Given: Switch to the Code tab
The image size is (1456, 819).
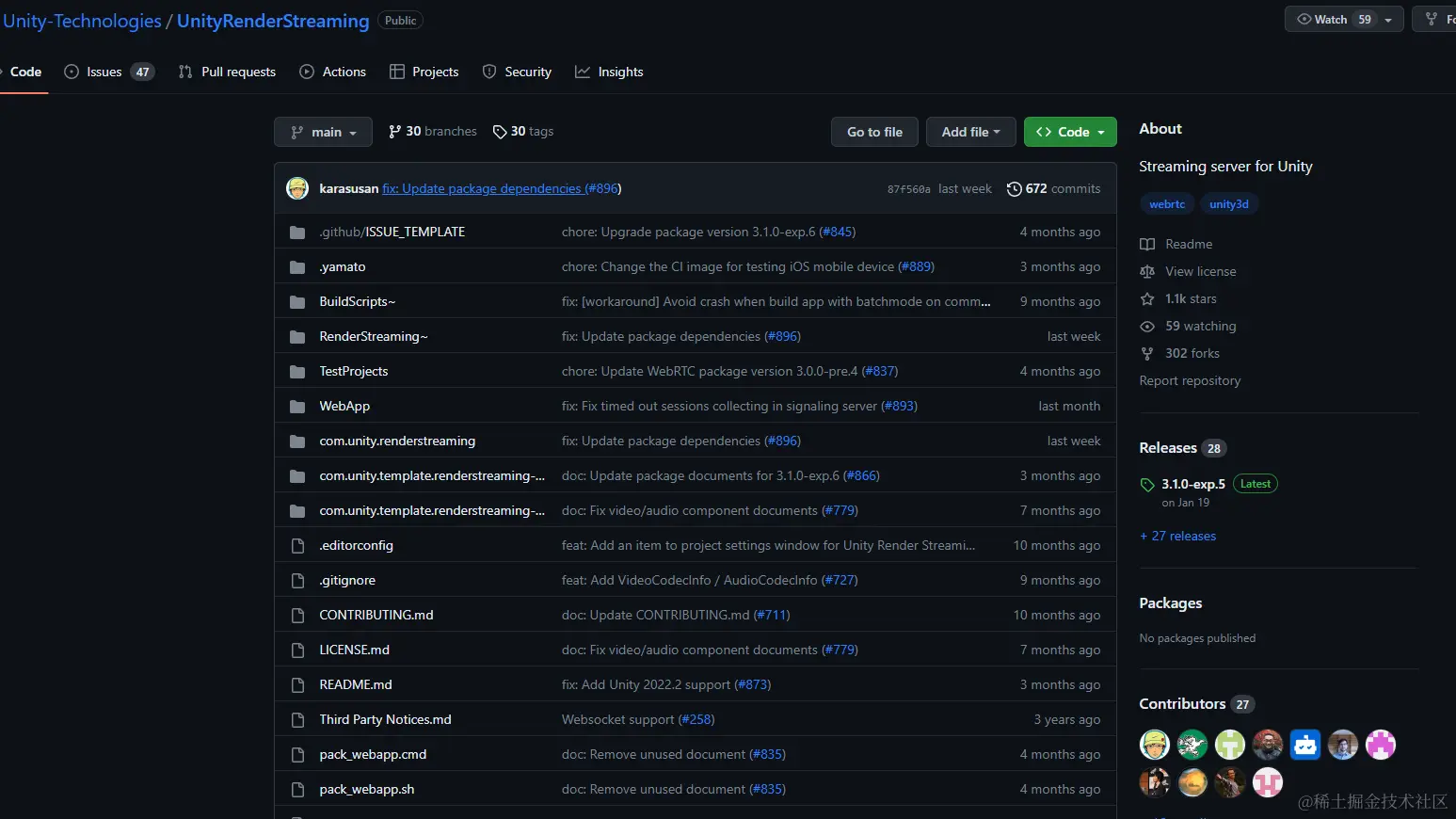Looking at the screenshot, I should pos(25,72).
